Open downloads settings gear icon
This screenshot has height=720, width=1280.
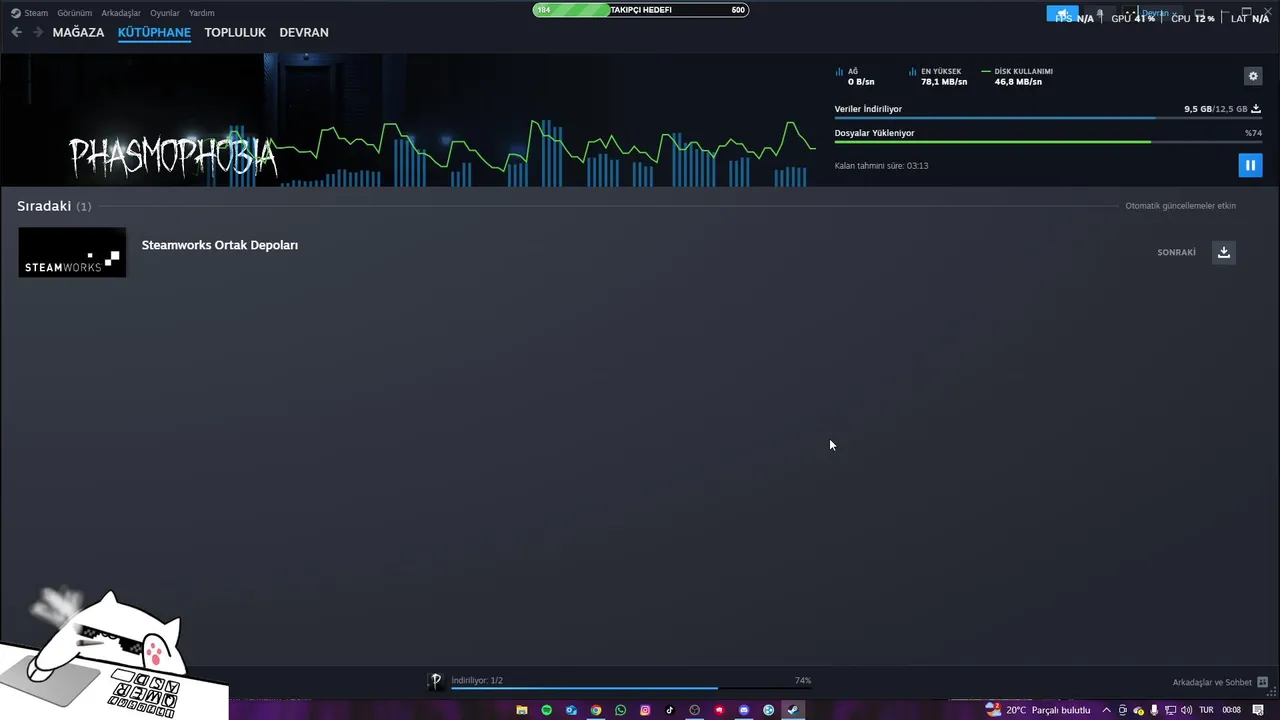(x=1253, y=76)
